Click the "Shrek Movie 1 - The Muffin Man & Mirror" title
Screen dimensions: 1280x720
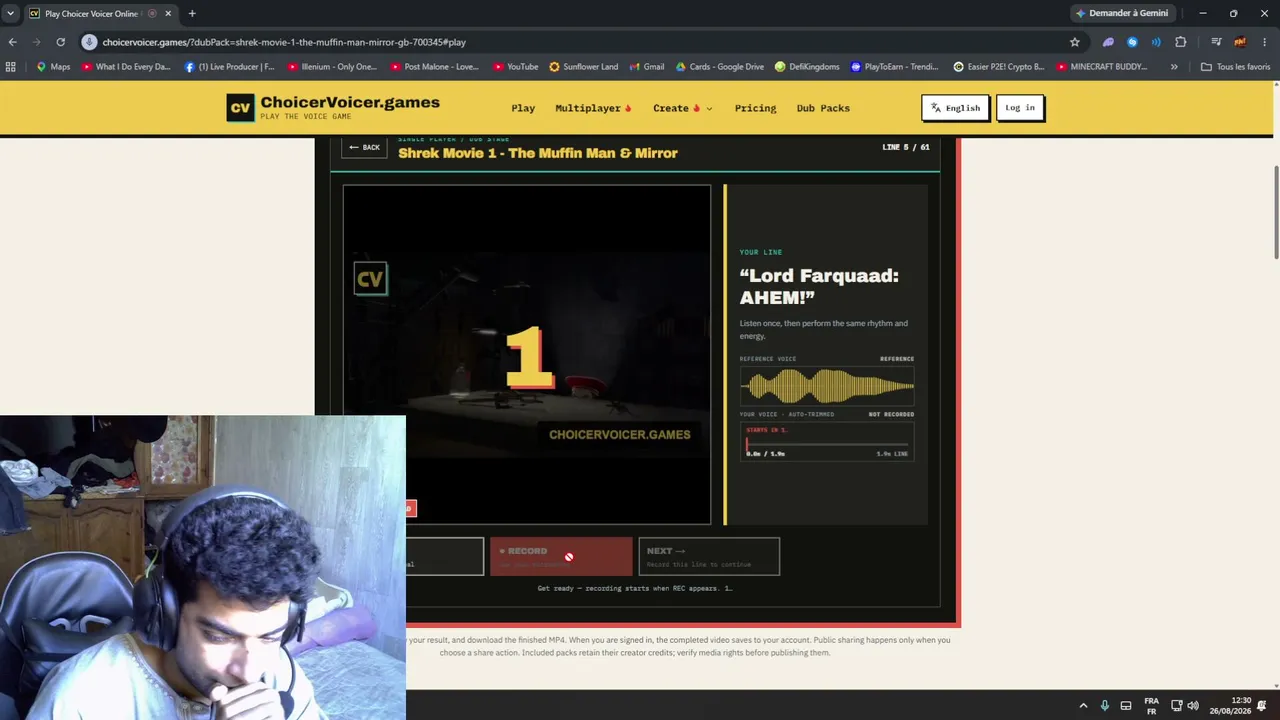pyautogui.click(x=538, y=153)
